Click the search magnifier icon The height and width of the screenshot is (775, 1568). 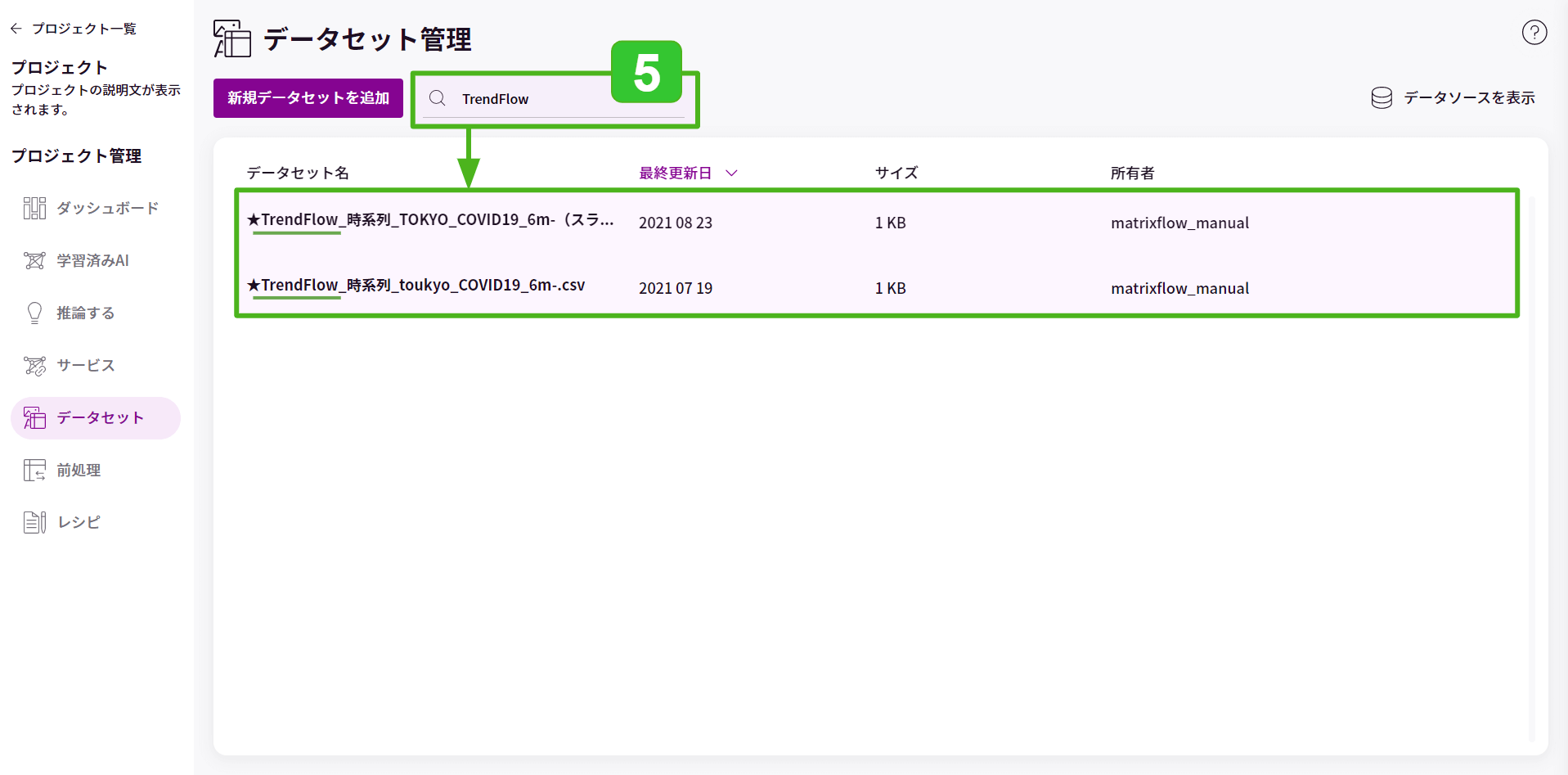pyautogui.click(x=438, y=98)
